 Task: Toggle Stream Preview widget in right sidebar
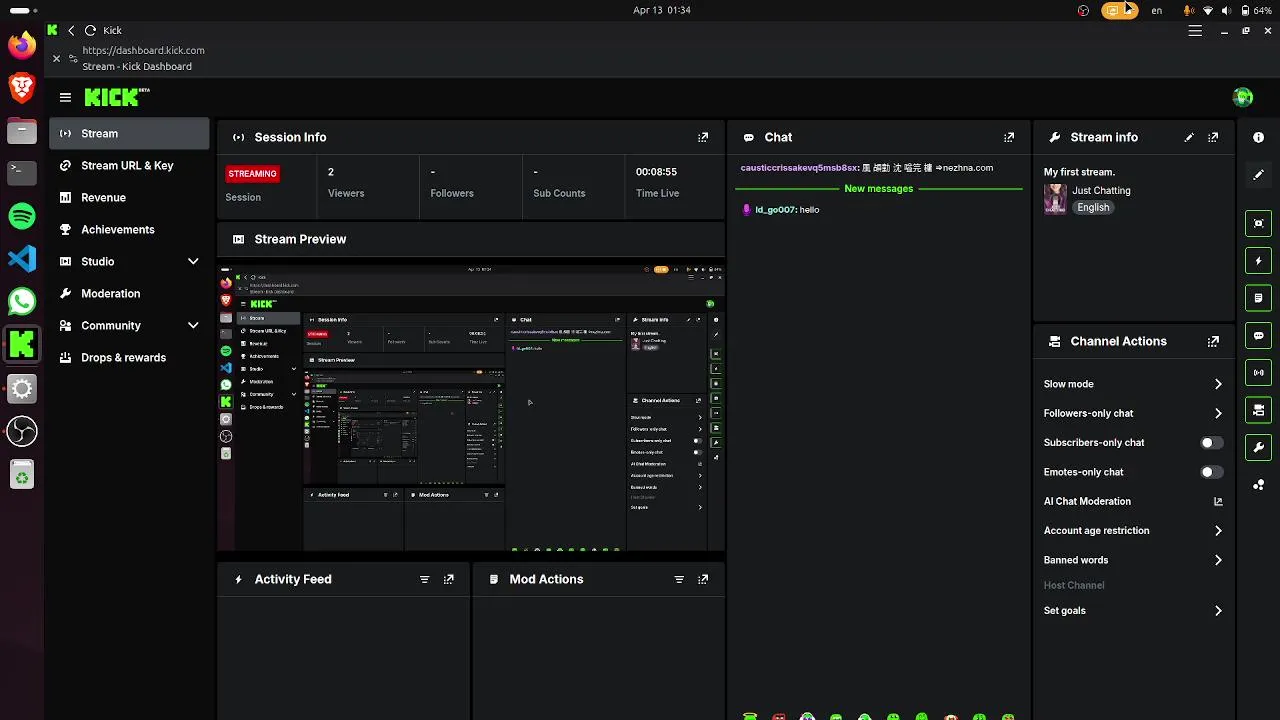(1258, 223)
